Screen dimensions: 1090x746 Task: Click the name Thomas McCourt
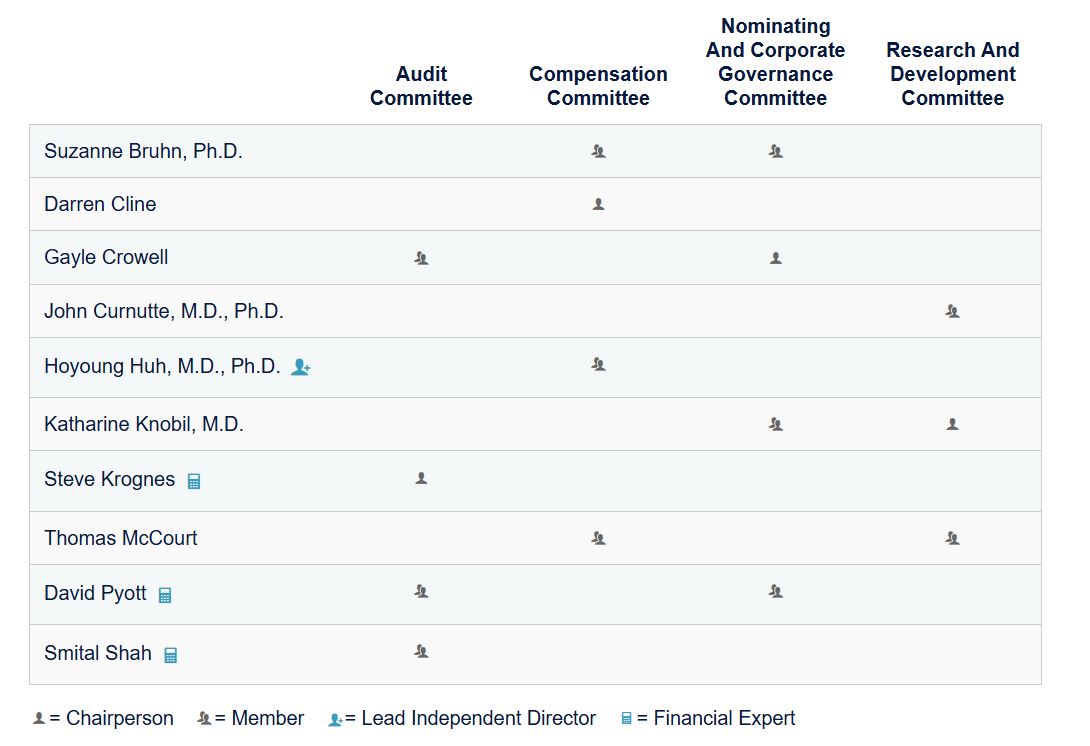tap(121, 538)
